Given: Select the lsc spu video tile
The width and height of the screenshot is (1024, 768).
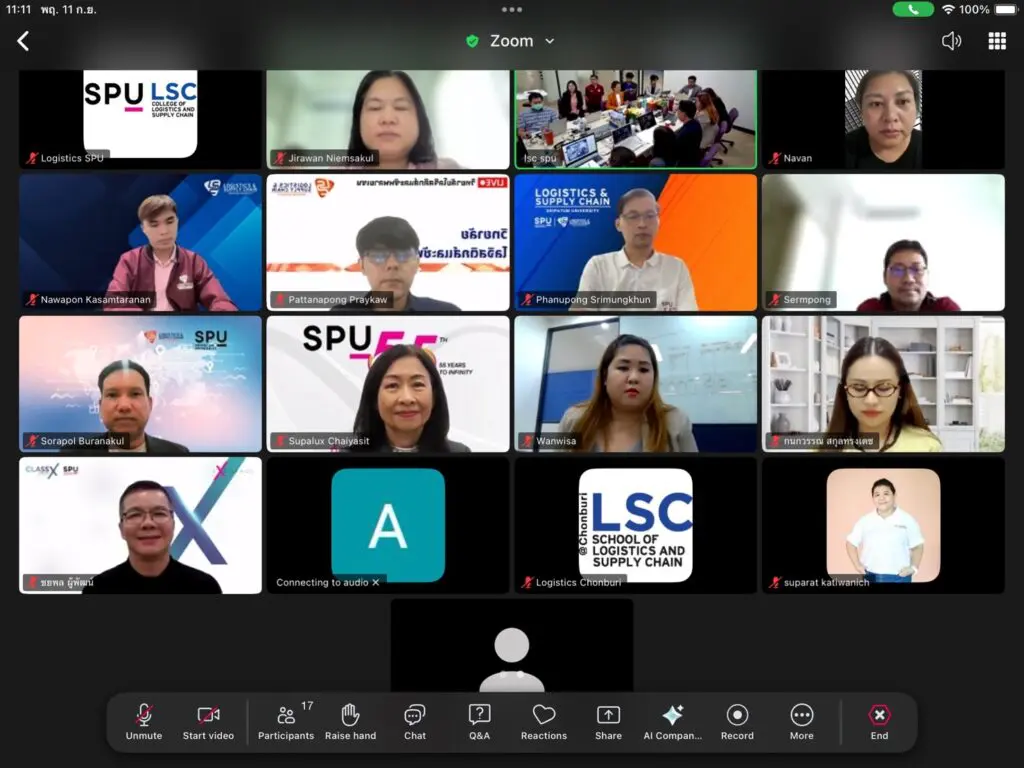Looking at the screenshot, I should point(635,118).
